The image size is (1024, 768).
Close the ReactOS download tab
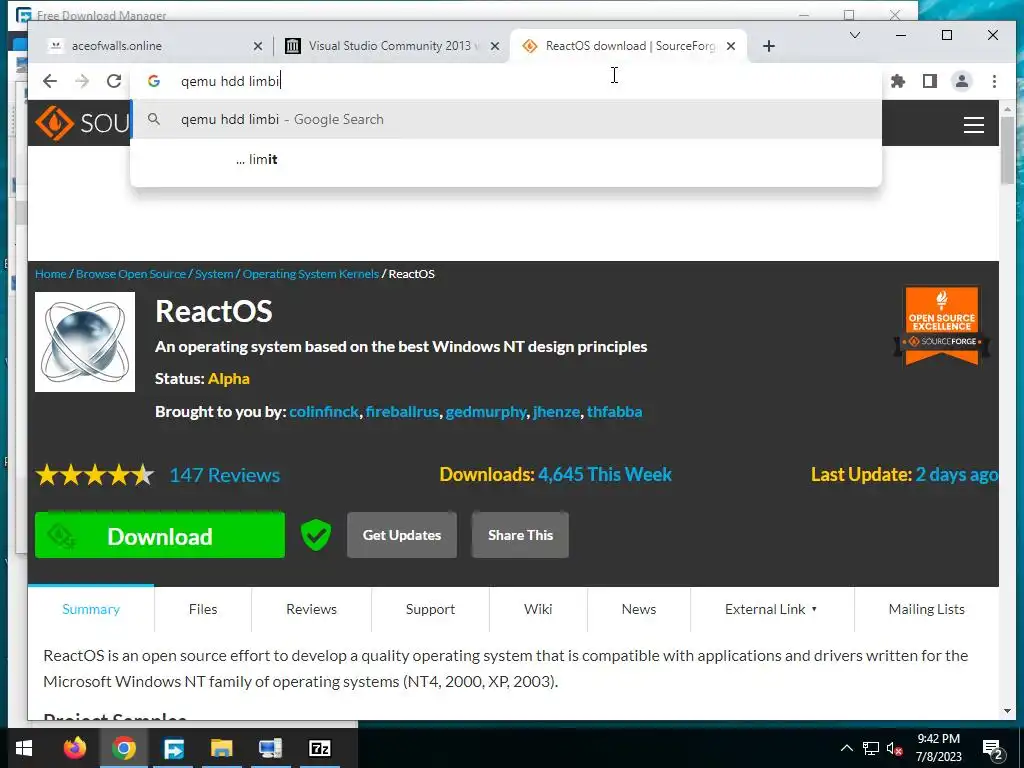[731, 46]
